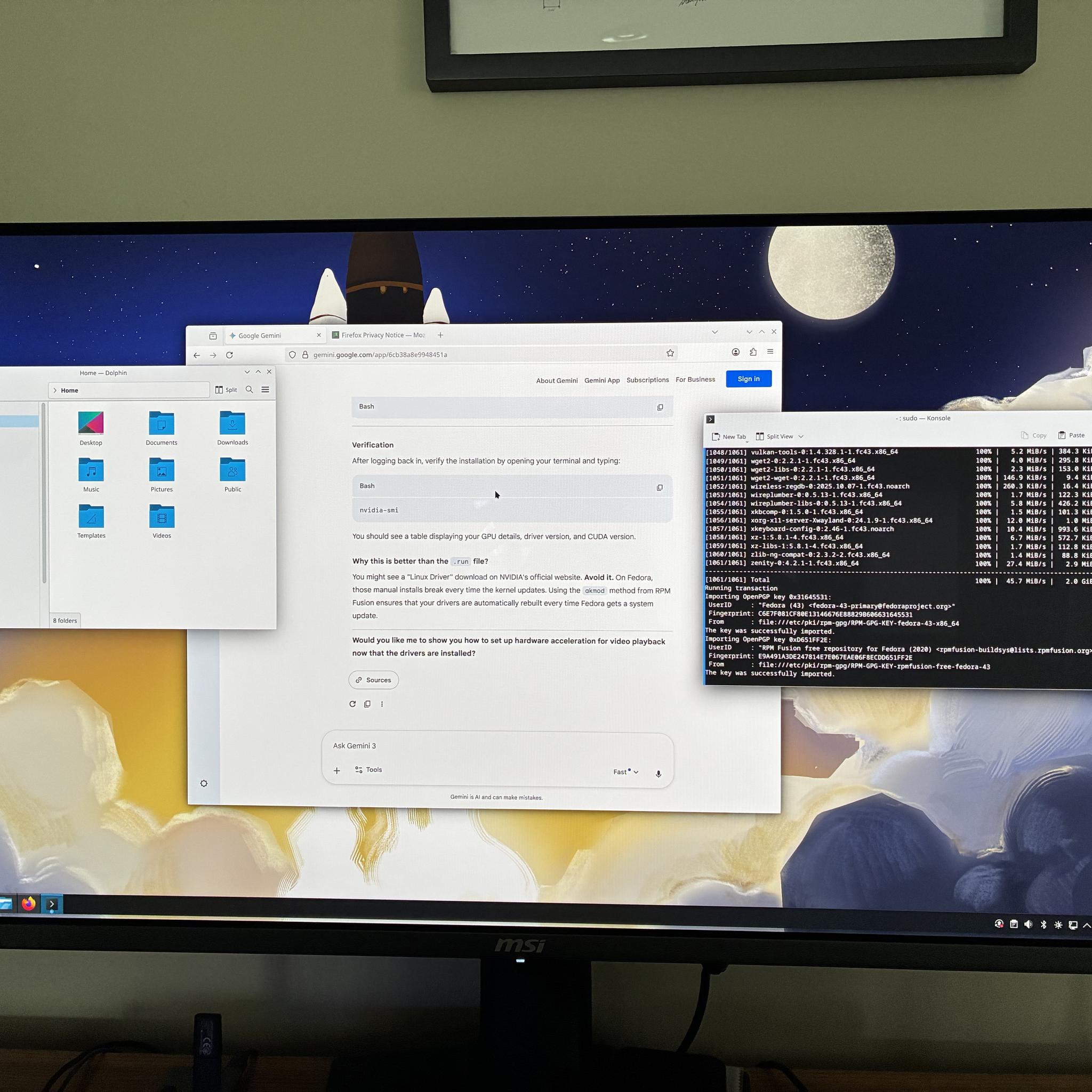Viewport: 1092px width, 1092px height.
Task: Click the Konsole window menu icon
Action: pos(710,420)
